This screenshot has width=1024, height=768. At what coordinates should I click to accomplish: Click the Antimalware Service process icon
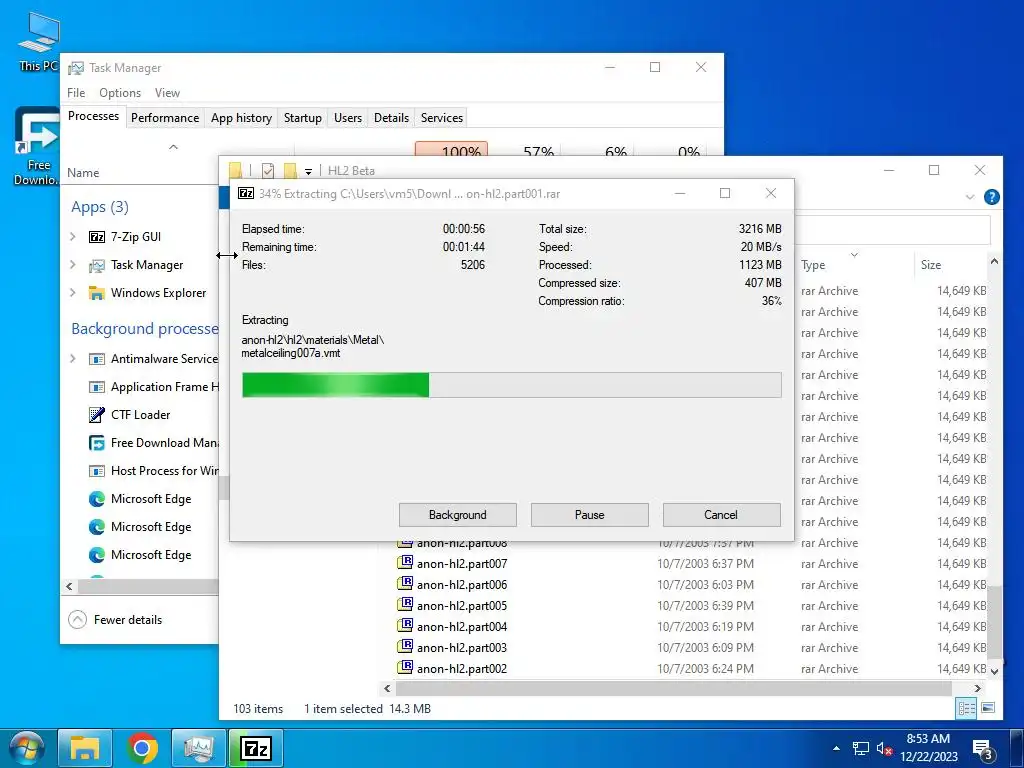pos(97,359)
